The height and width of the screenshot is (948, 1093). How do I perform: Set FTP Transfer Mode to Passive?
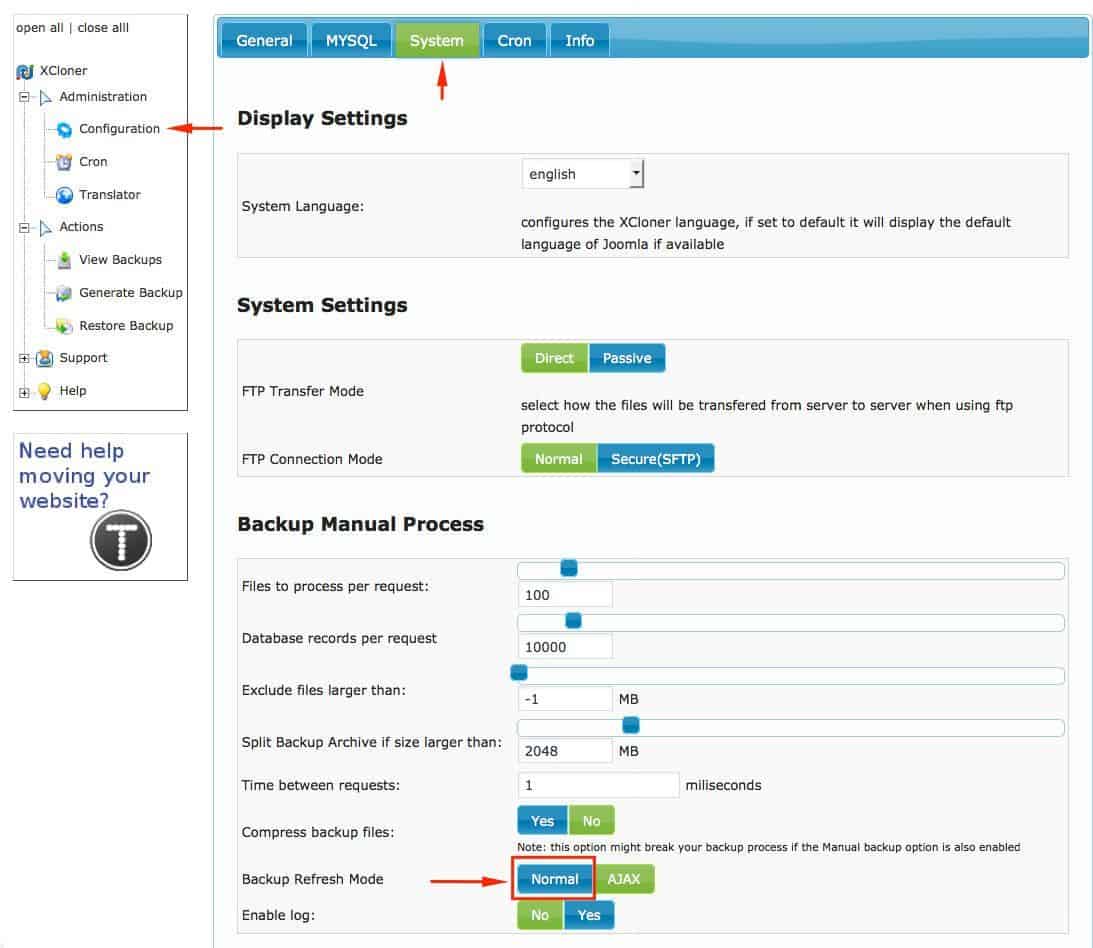(627, 358)
